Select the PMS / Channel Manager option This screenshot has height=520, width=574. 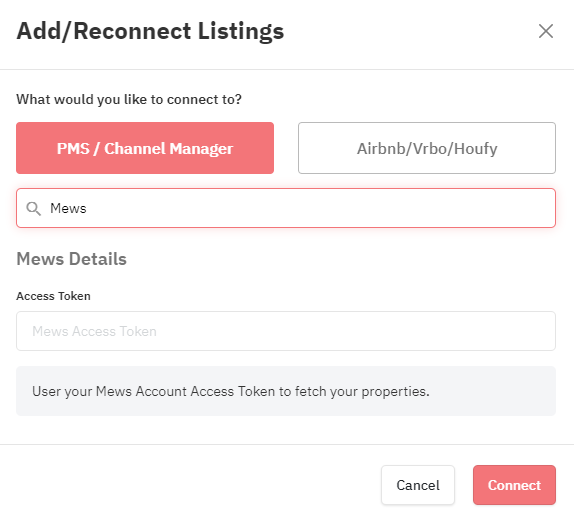pos(145,148)
